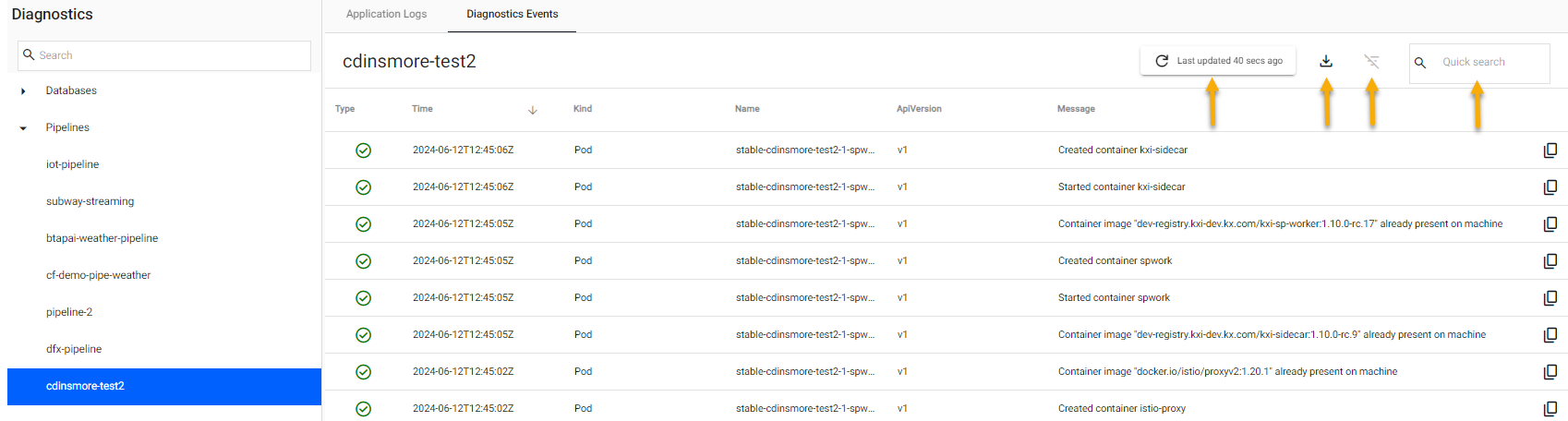Click the Message column header

(1076, 109)
